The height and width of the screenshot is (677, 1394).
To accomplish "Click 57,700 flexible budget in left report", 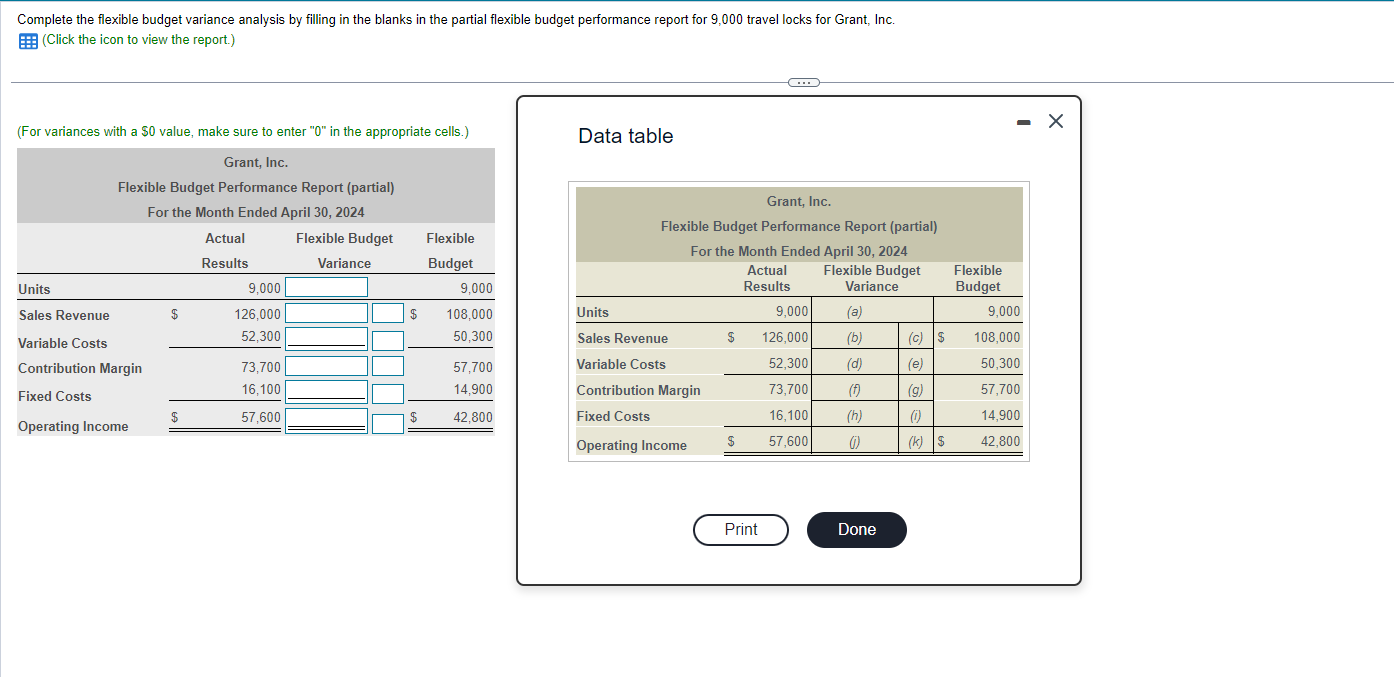I will point(473,368).
